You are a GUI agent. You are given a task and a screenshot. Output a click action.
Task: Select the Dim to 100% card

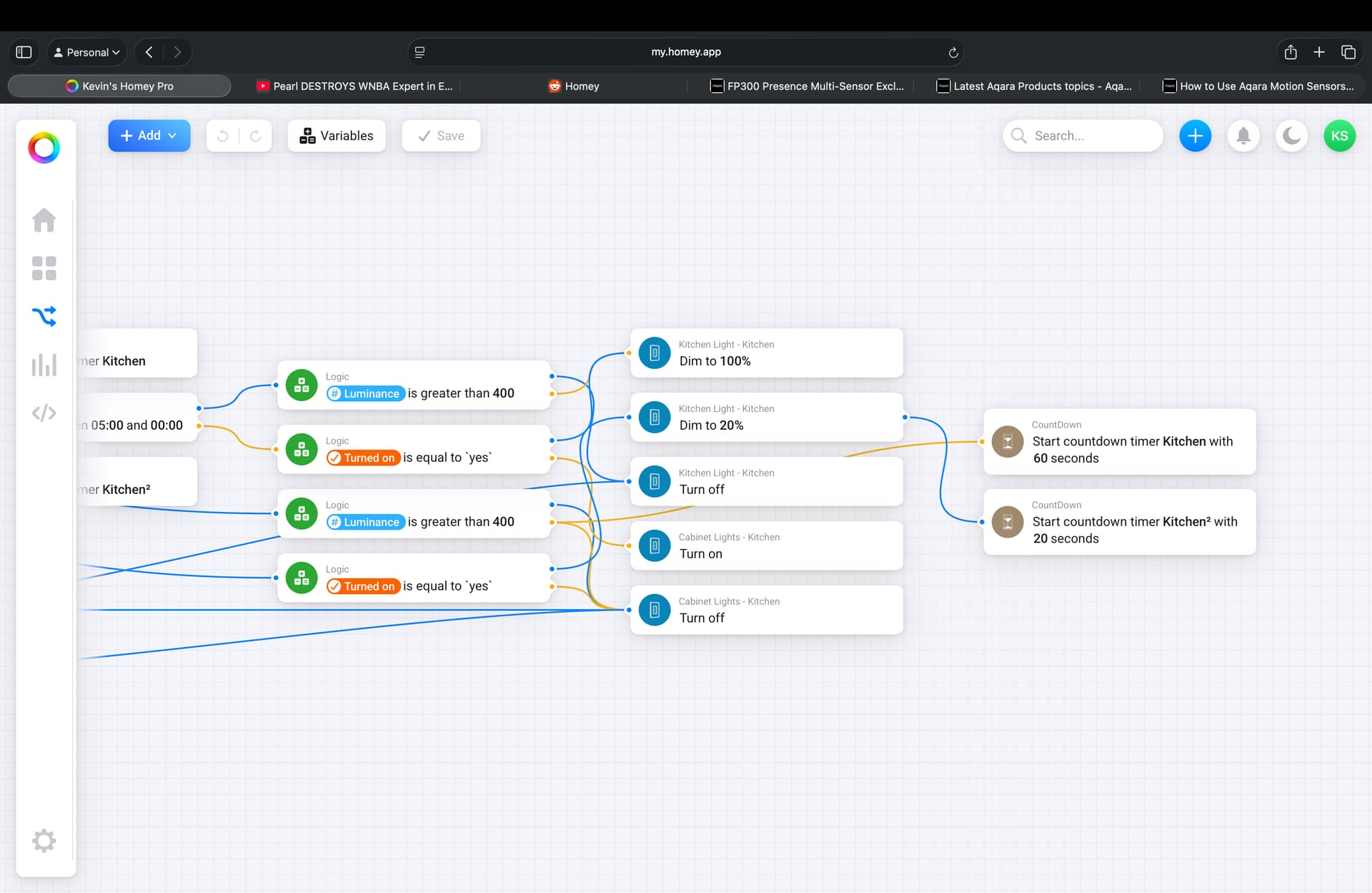click(766, 353)
